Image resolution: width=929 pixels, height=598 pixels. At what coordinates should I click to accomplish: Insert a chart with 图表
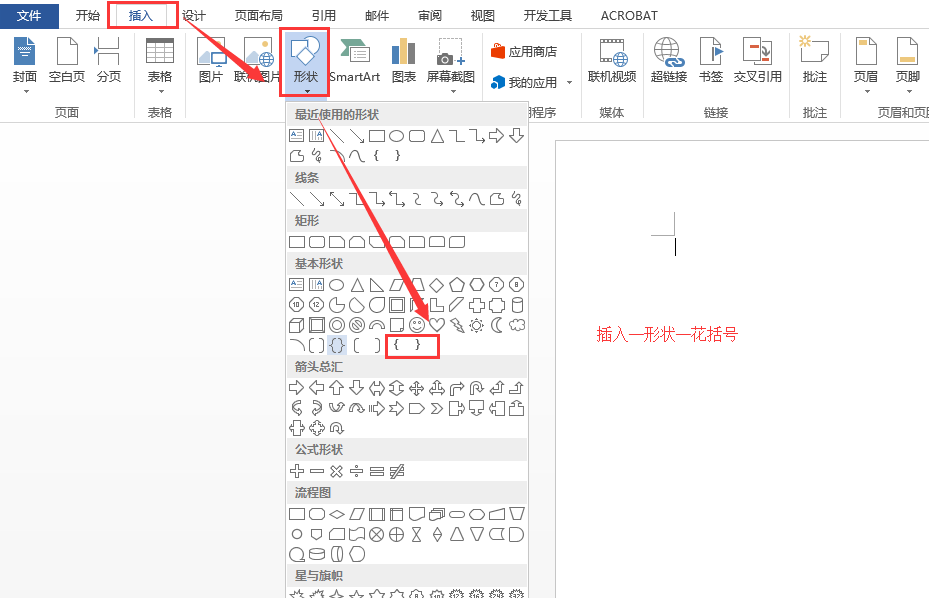point(404,59)
